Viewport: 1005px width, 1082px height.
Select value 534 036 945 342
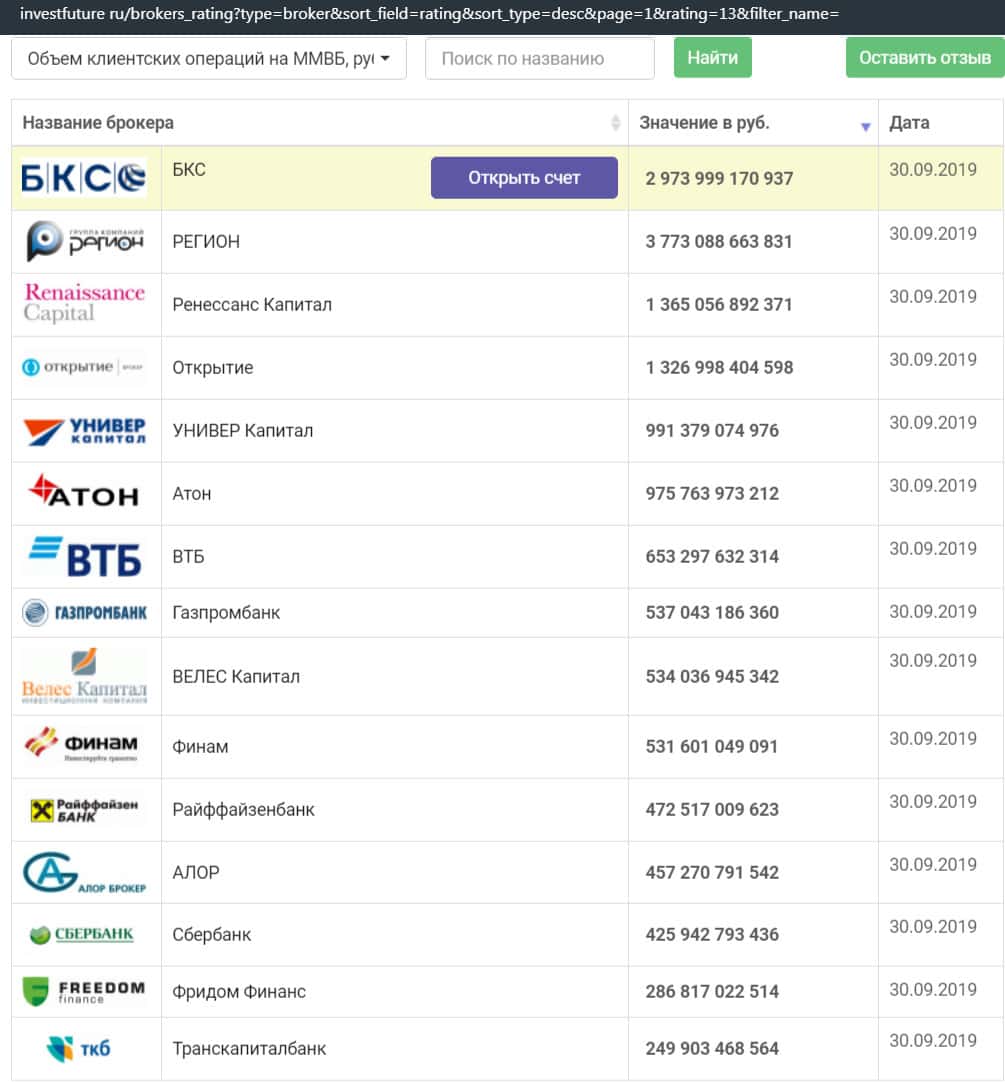pyautogui.click(x=712, y=676)
